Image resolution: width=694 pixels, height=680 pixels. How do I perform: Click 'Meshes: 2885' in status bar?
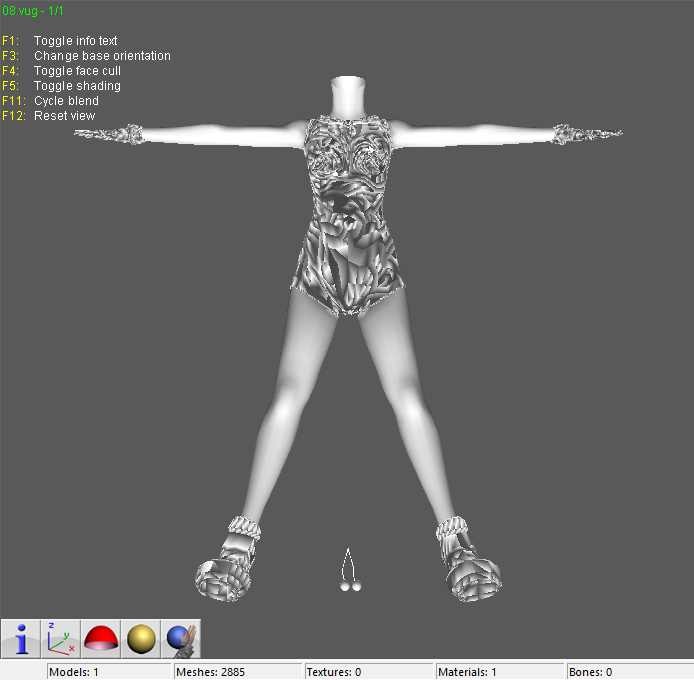[x=238, y=672]
